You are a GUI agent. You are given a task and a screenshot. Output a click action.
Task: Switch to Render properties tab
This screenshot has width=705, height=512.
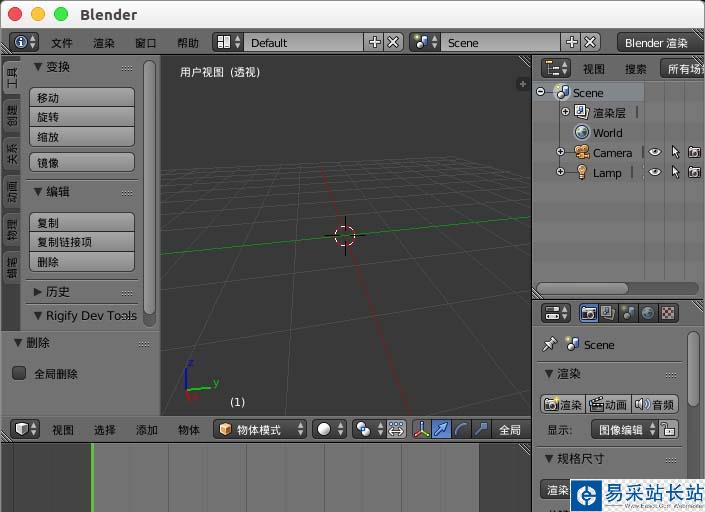[589, 313]
